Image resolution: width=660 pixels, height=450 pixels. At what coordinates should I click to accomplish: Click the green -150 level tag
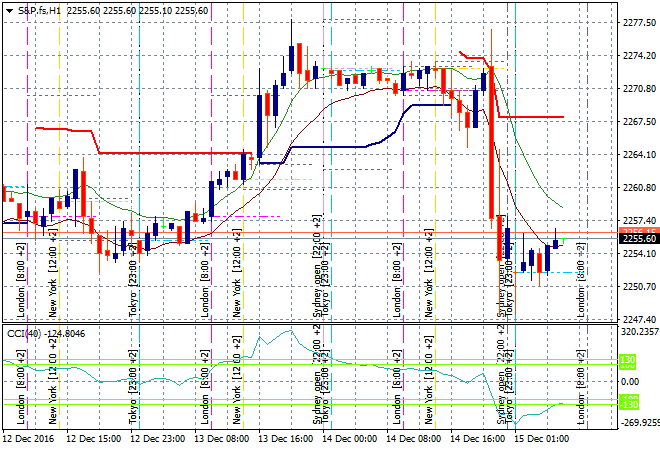(628, 403)
